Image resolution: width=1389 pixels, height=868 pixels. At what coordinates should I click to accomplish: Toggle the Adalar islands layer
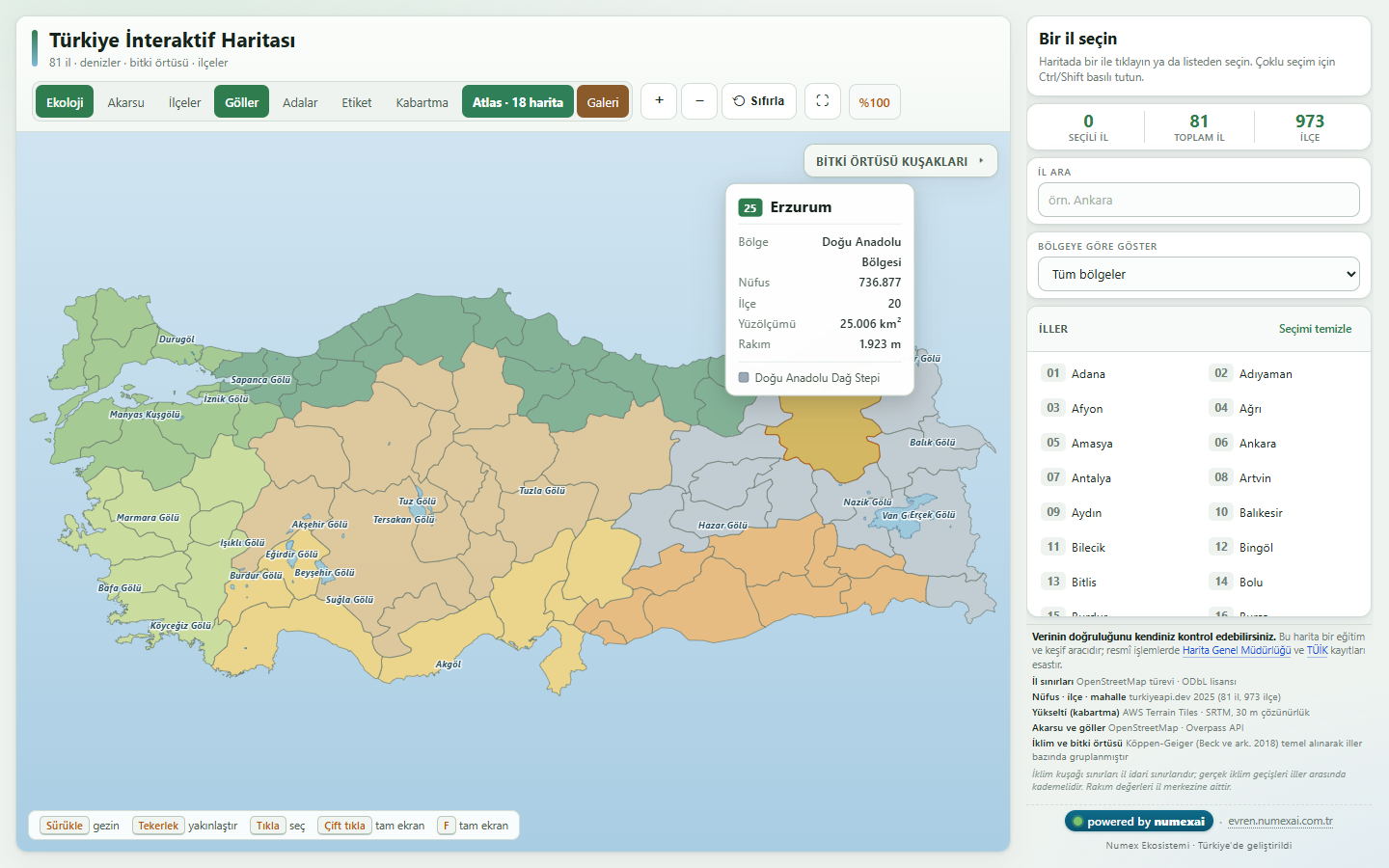(300, 102)
